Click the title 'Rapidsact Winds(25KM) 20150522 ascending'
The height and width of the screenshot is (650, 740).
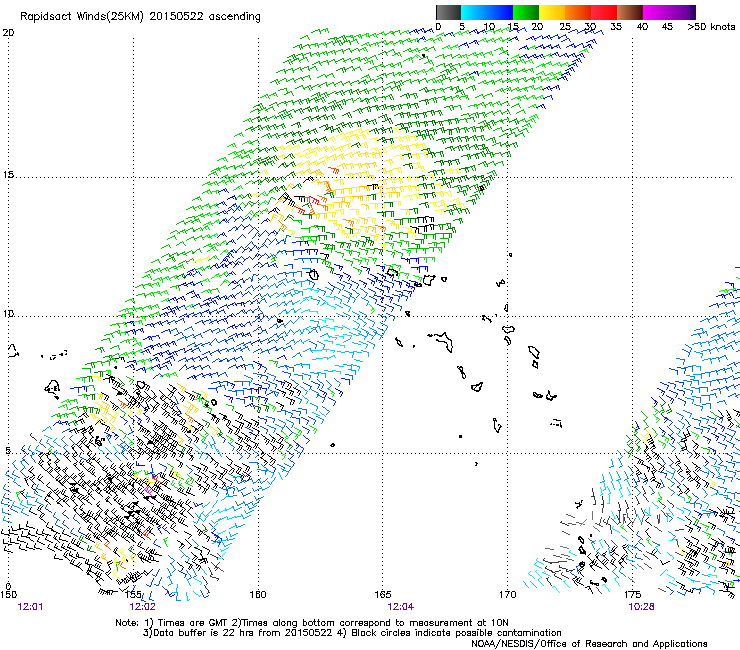[140, 17]
